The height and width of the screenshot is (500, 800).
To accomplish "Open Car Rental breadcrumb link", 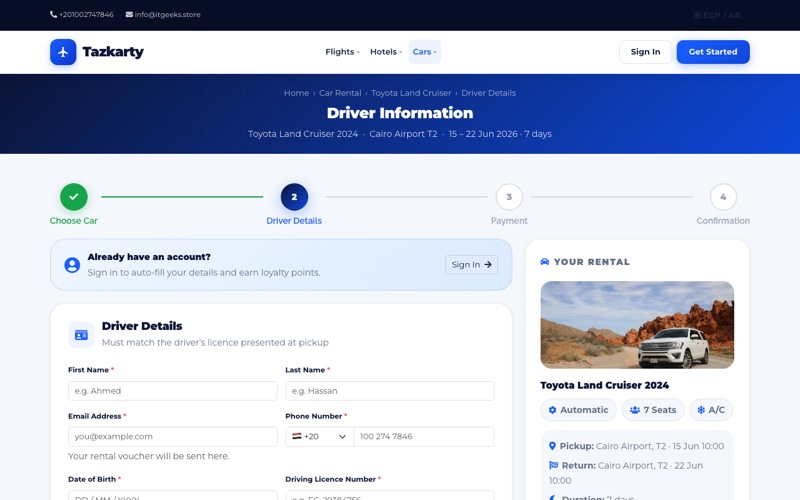I will pyautogui.click(x=340, y=93).
